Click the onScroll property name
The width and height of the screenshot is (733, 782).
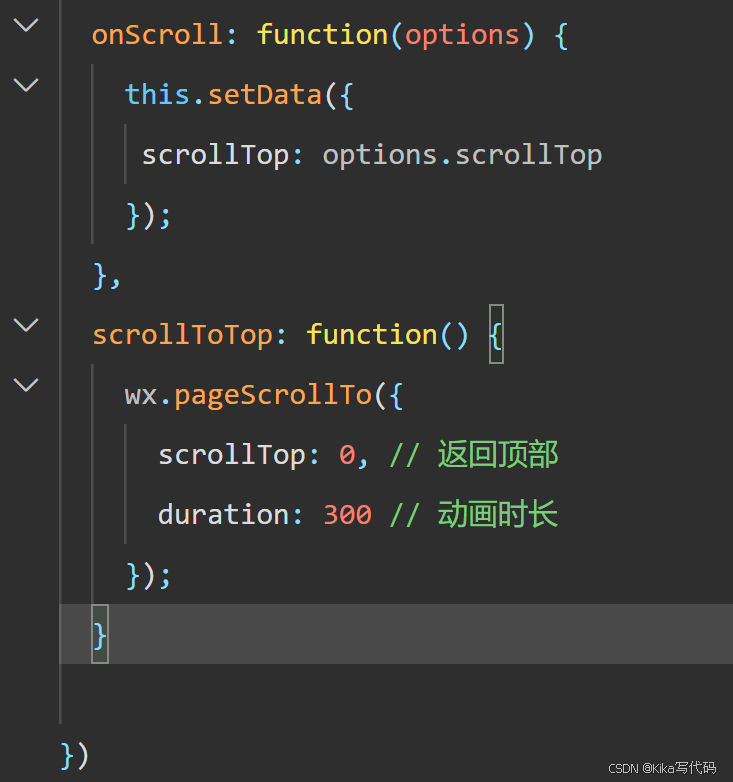(x=157, y=35)
